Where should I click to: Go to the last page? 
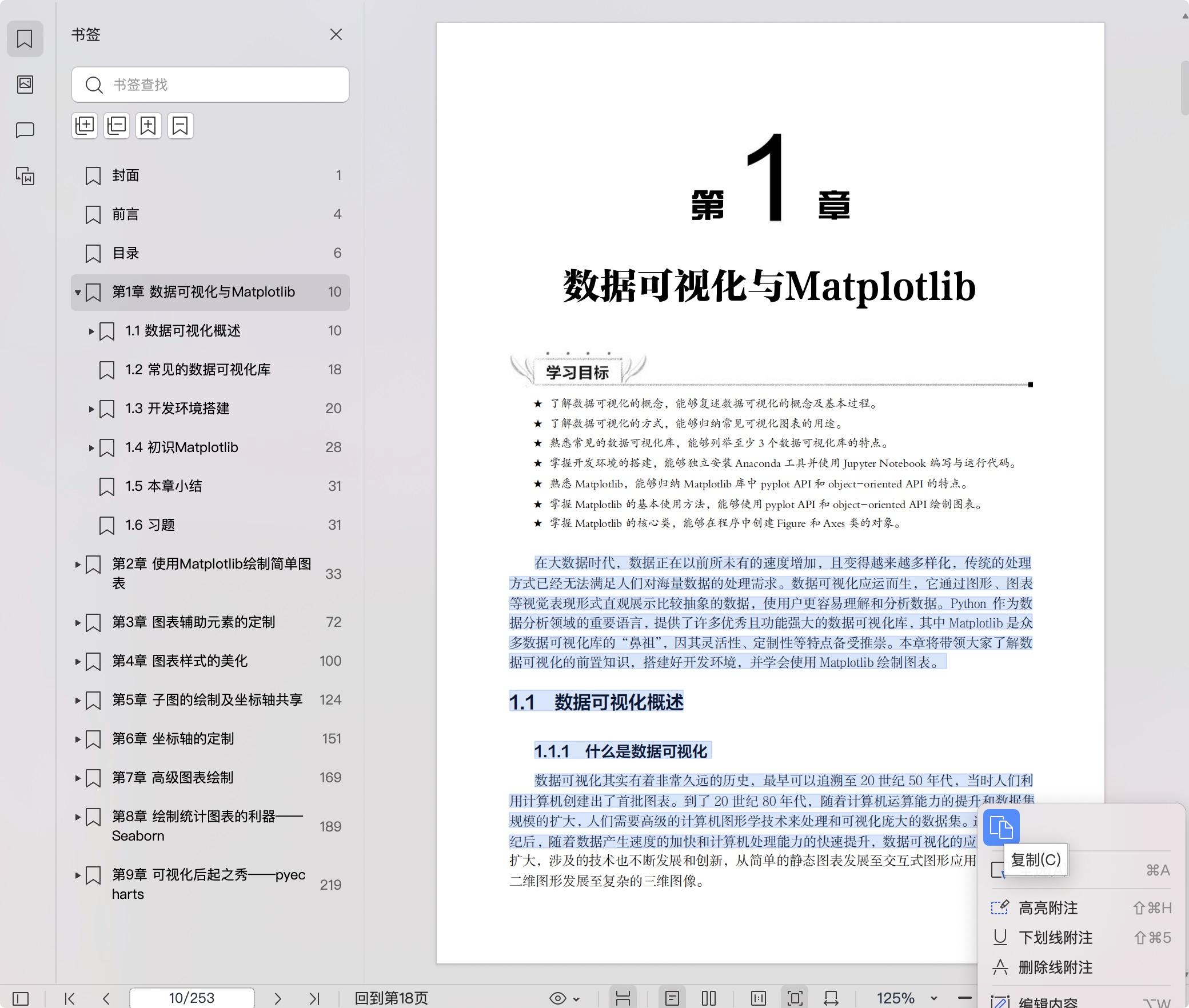coord(314,998)
